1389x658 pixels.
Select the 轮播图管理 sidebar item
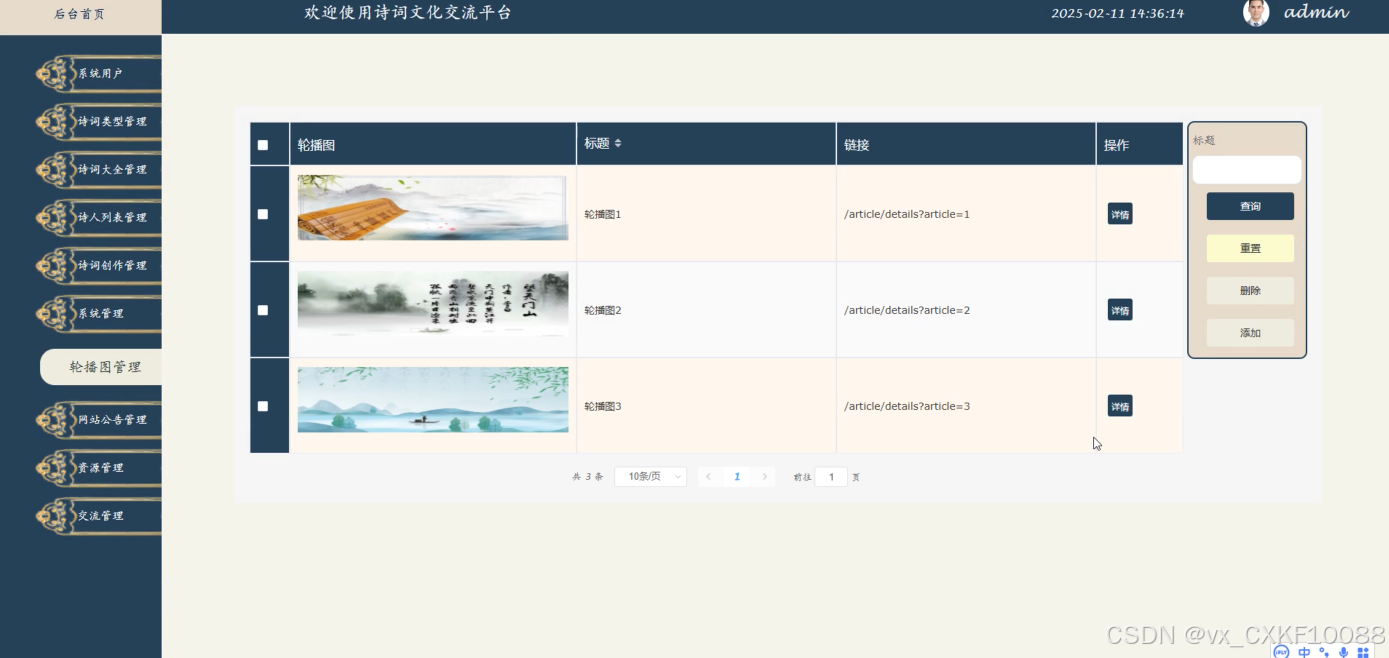pos(101,367)
